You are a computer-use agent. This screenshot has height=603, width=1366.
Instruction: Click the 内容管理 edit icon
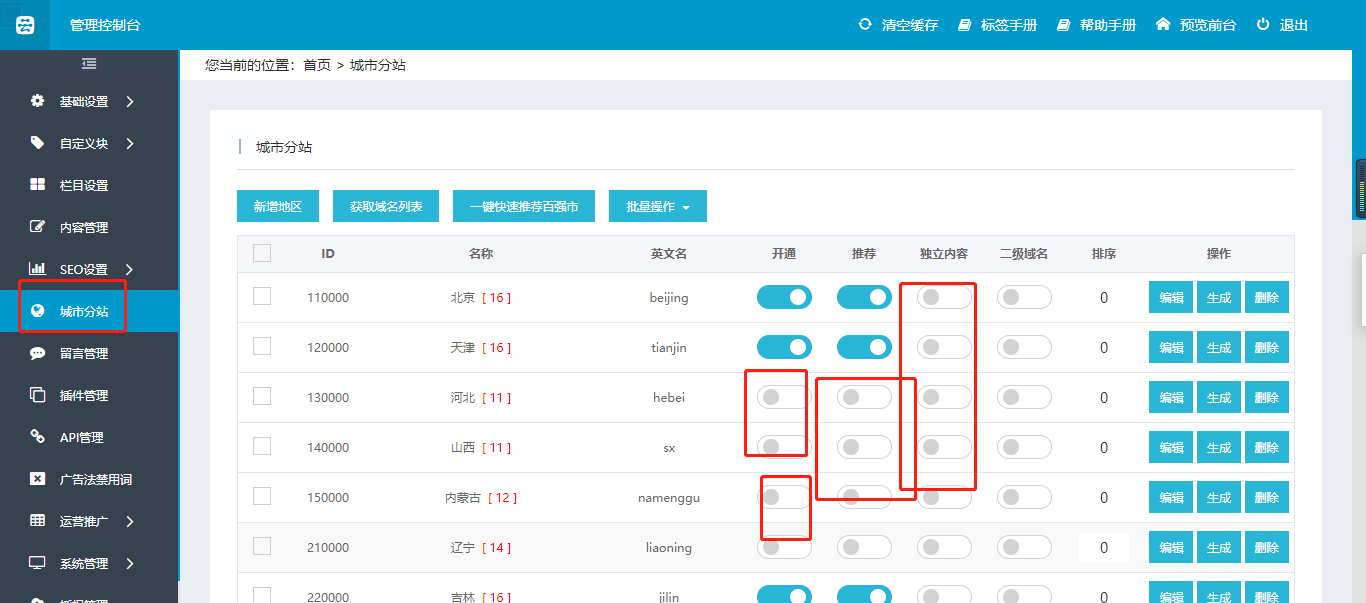(x=37, y=227)
